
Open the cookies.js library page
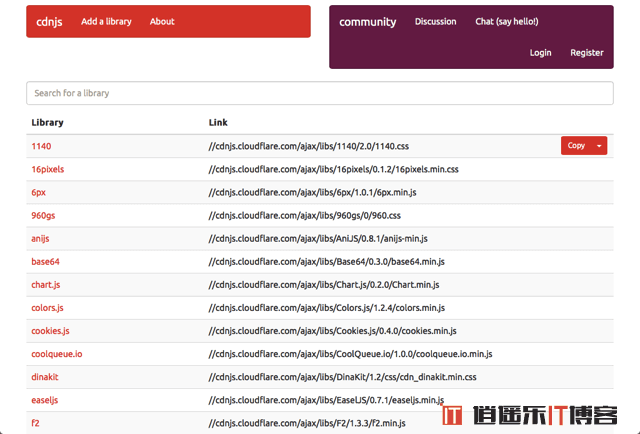coord(50,331)
